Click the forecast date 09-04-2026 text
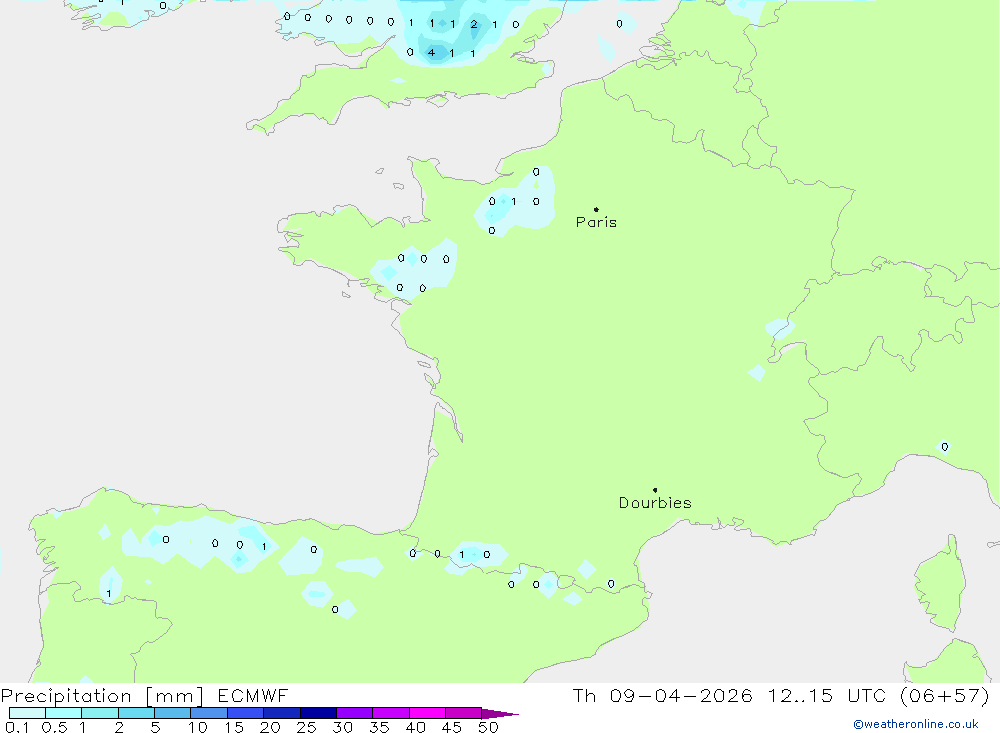 pos(680,695)
